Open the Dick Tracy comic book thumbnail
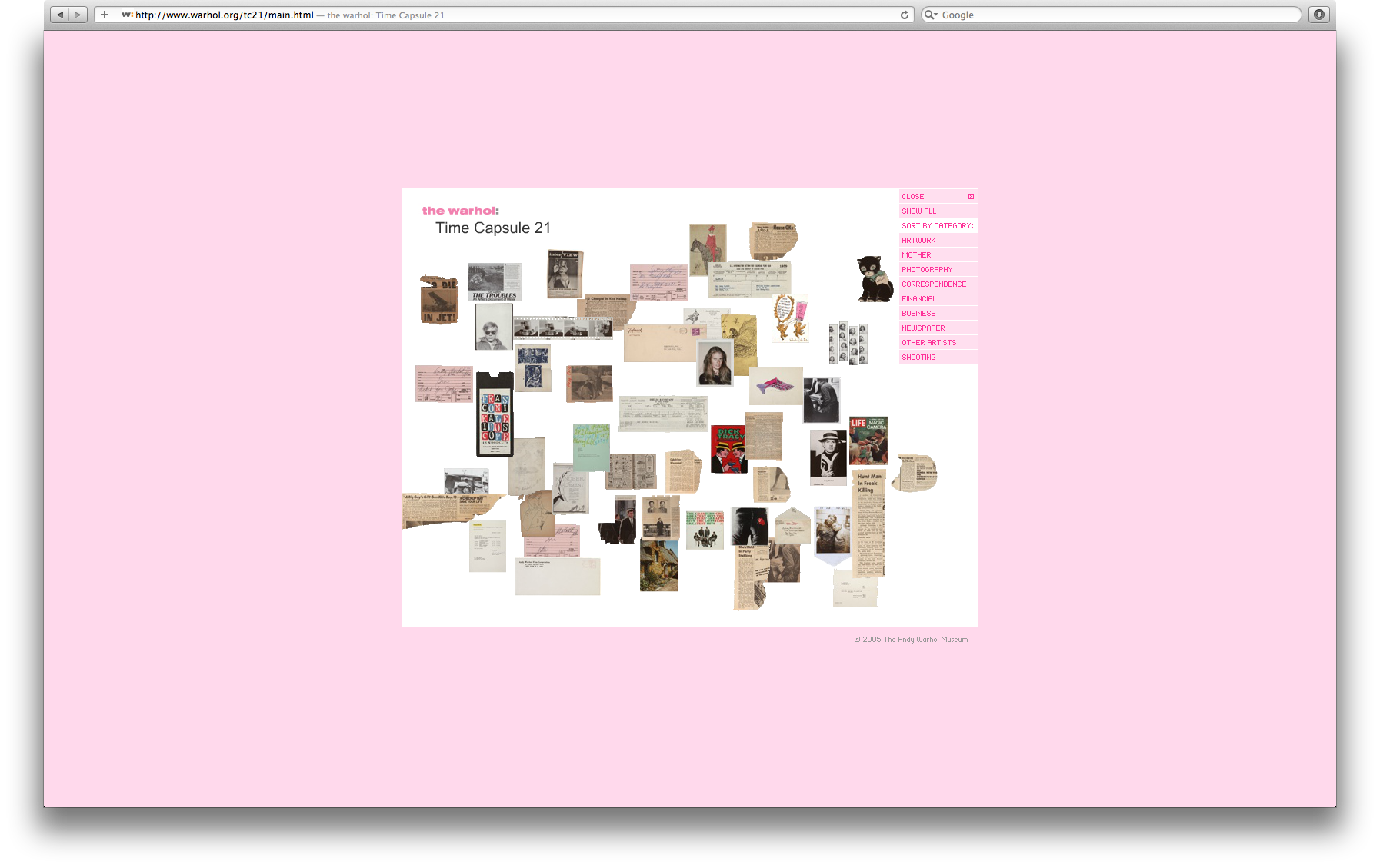1380x868 pixels. (x=728, y=449)
